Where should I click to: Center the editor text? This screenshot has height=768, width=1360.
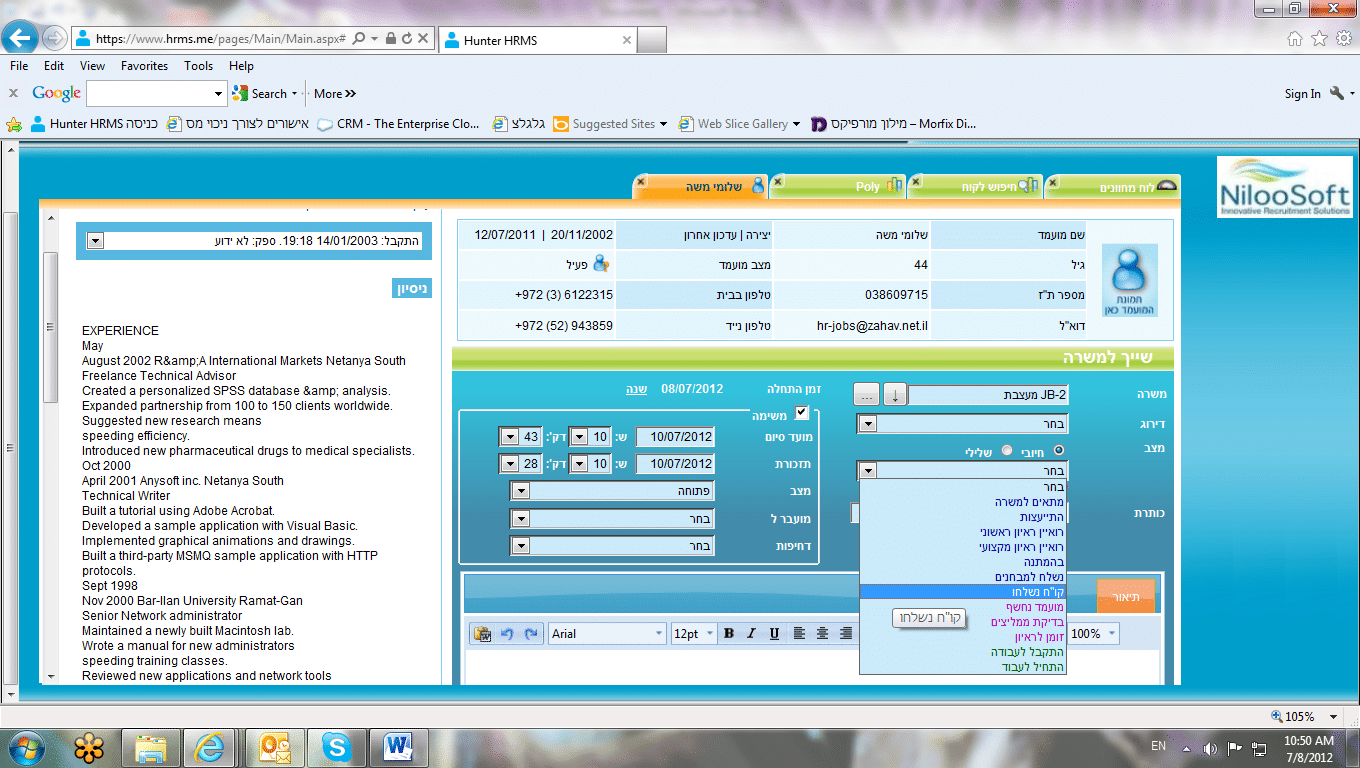click(823, 633)
